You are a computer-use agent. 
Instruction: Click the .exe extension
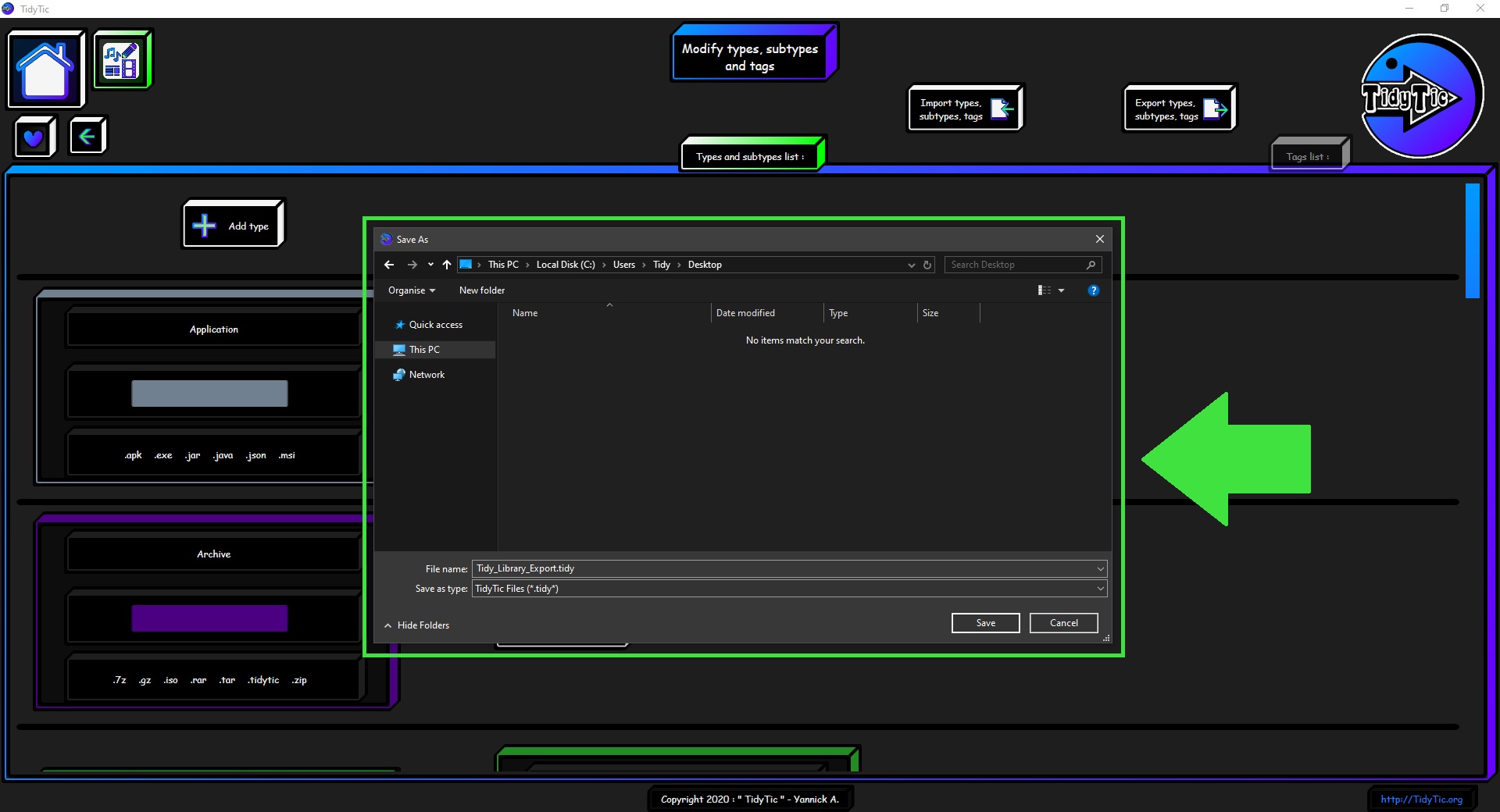[163, 455]
